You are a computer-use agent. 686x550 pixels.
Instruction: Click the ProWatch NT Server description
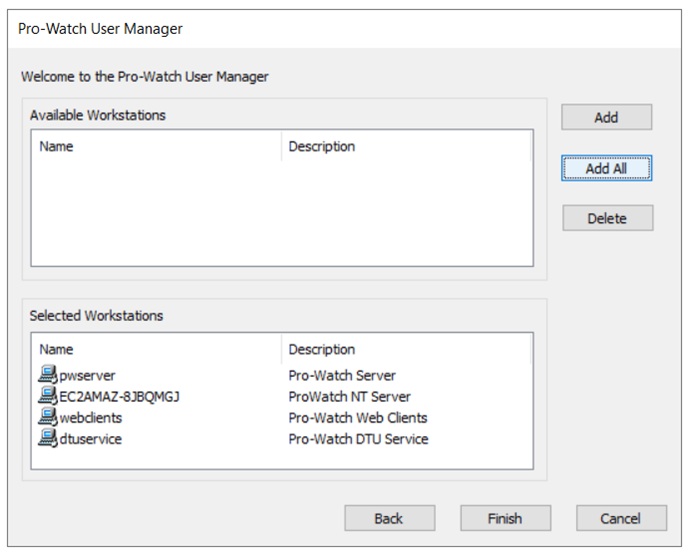pos(350,396)
